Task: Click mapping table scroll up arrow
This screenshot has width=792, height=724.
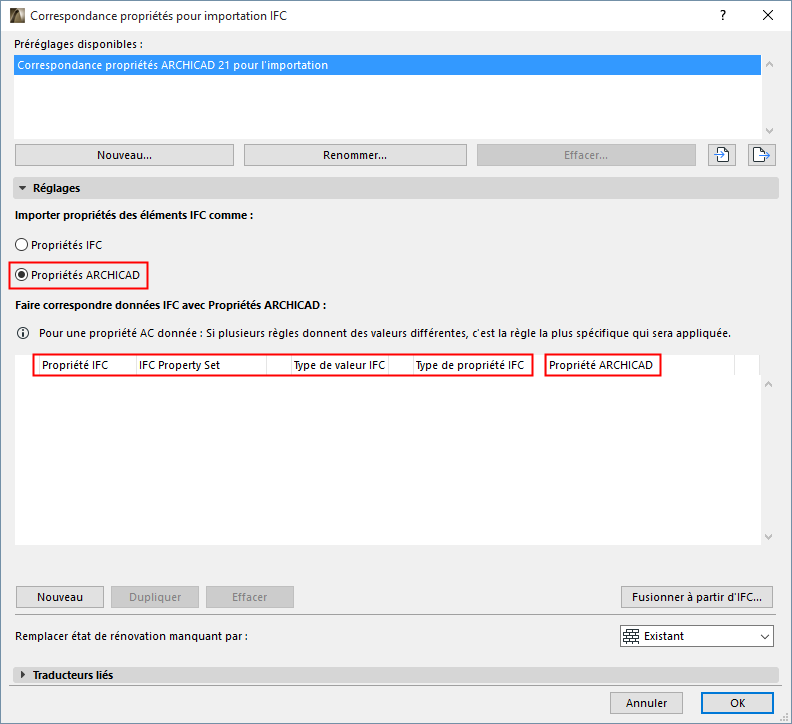Action: (768, 384)
